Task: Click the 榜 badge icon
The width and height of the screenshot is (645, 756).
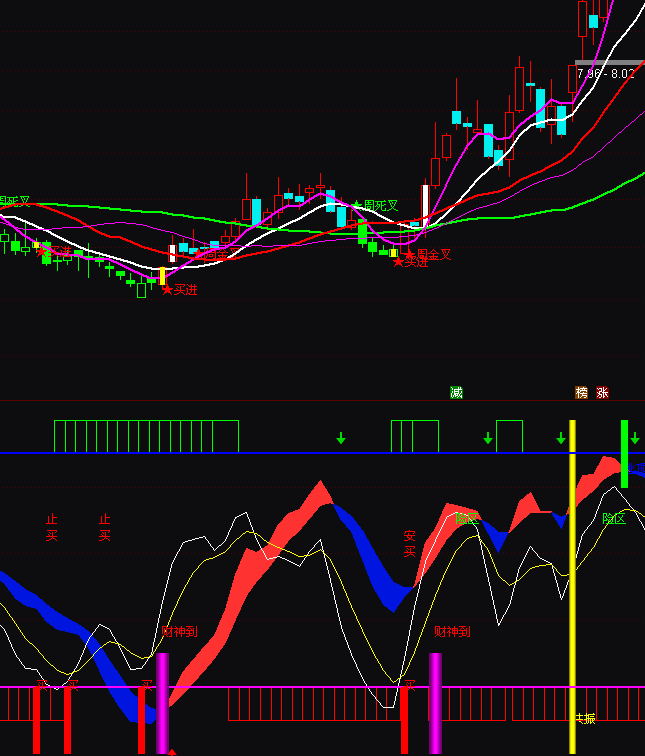Action: point(581,393)
